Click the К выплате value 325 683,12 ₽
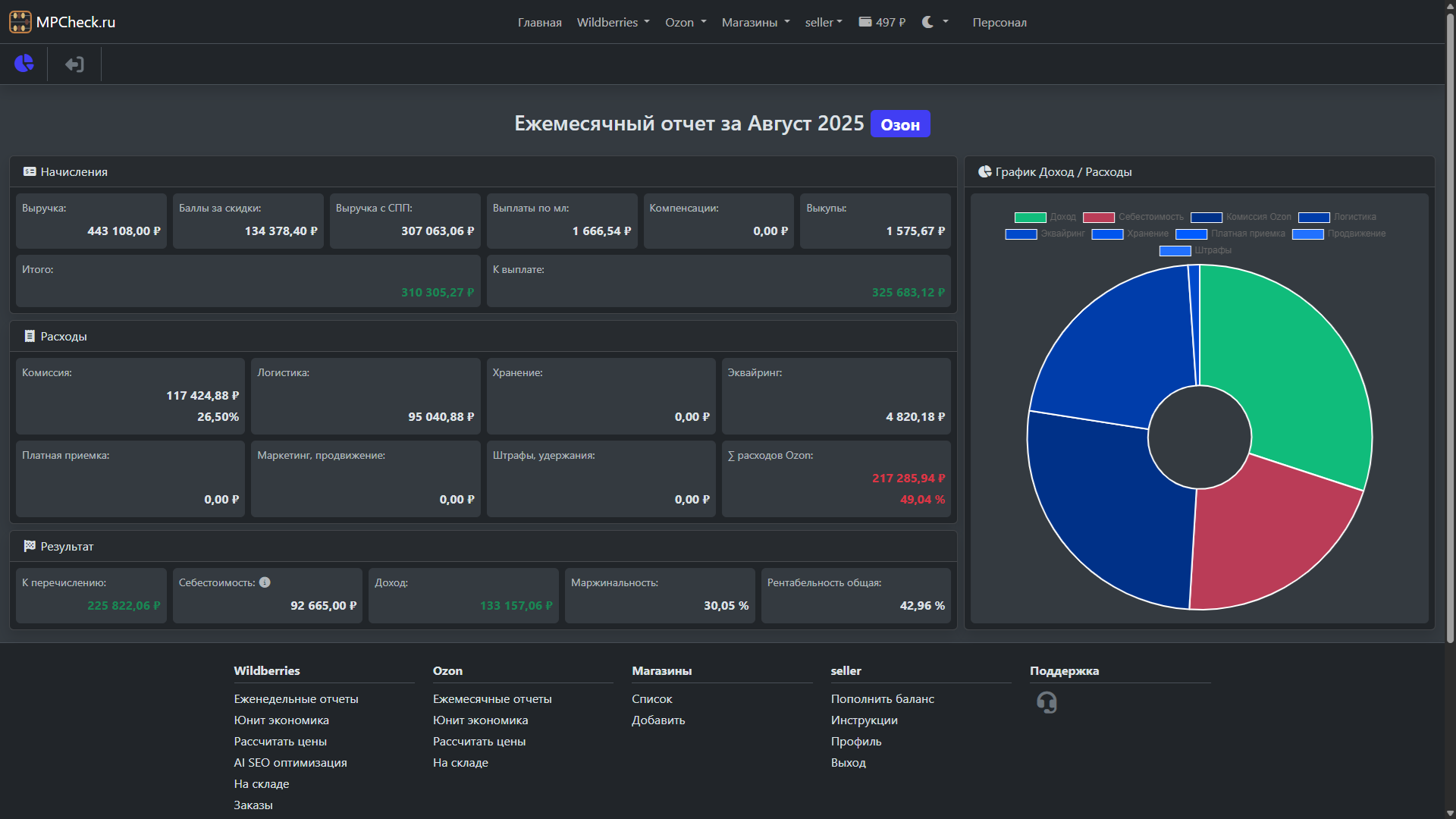 click(908, 292)
